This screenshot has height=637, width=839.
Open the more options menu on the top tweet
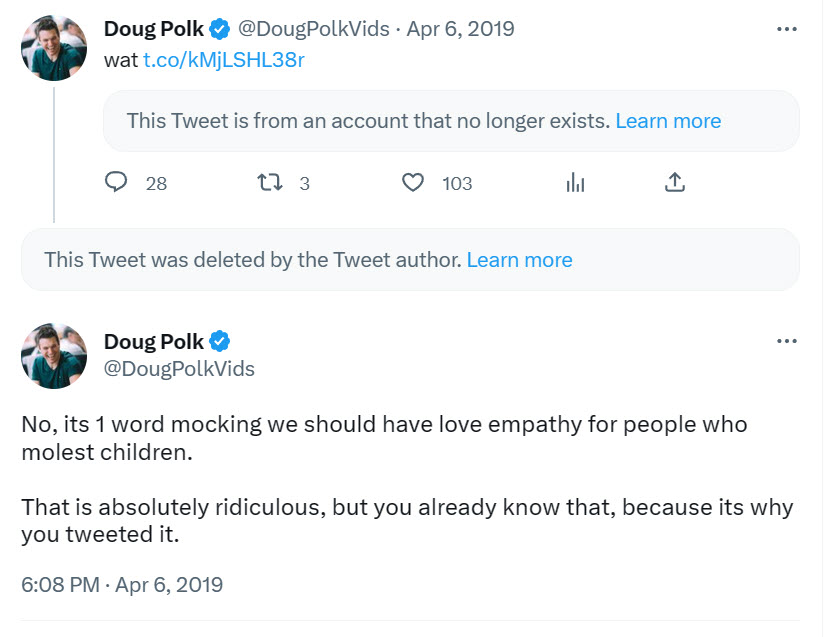click(x=787, y=29)
